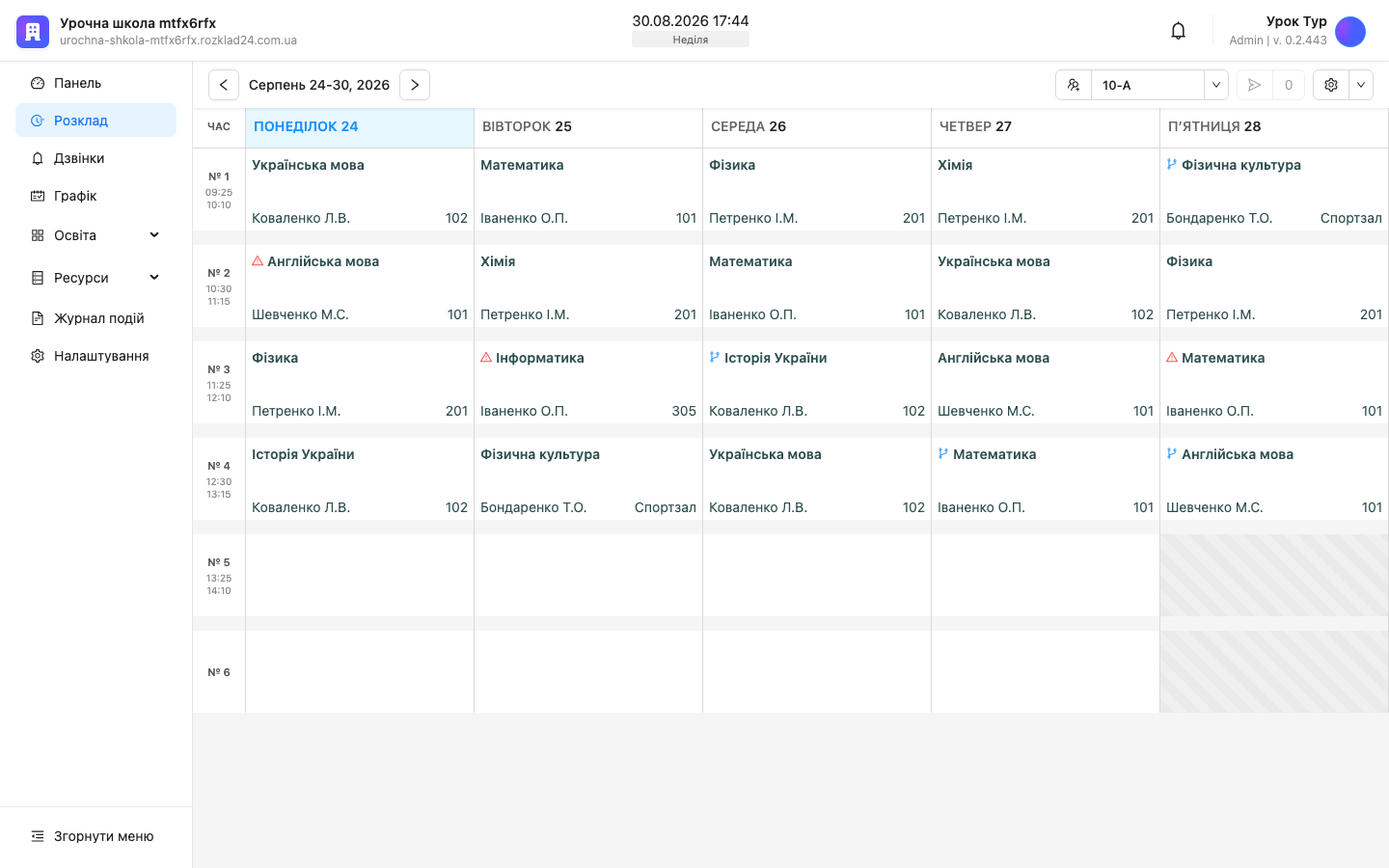Click the branch icon on Wednesday's Історія України
The height and width of the screenshot is (868, 1389).
coord(715,358)
